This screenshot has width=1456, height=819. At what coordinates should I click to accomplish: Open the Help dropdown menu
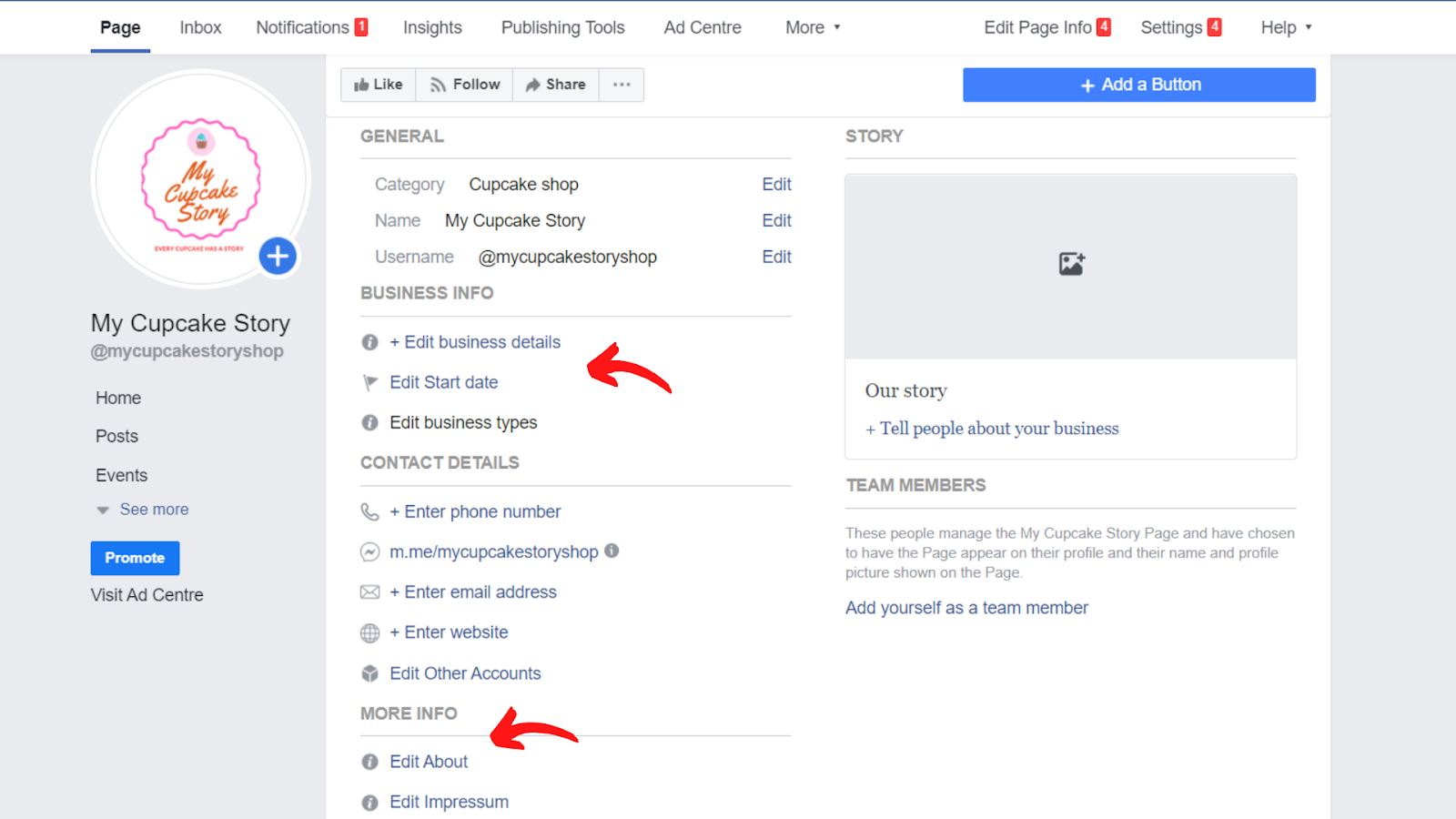(x=1286, y=28)
